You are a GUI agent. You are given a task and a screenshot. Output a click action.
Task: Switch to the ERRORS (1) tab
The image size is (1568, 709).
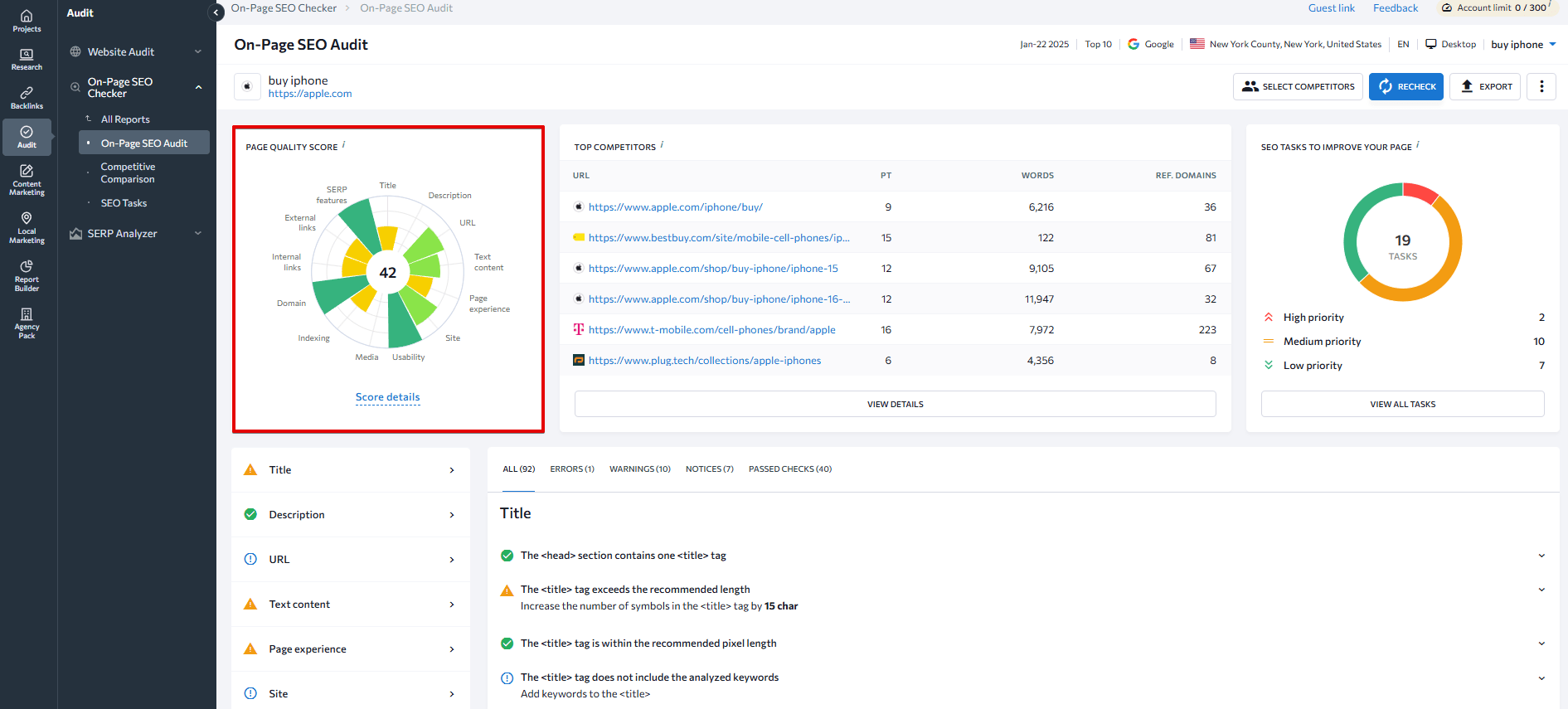point(572,469)
